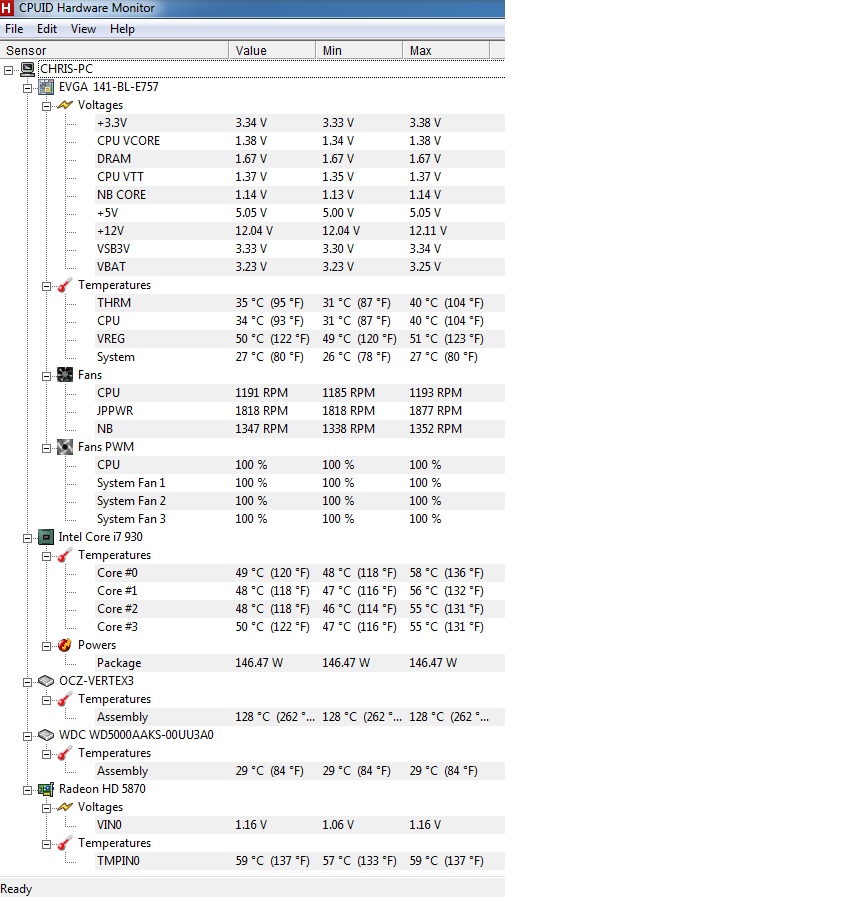
Task: Collapse the EVGA Temperatures group
Action: pos(46,287)
